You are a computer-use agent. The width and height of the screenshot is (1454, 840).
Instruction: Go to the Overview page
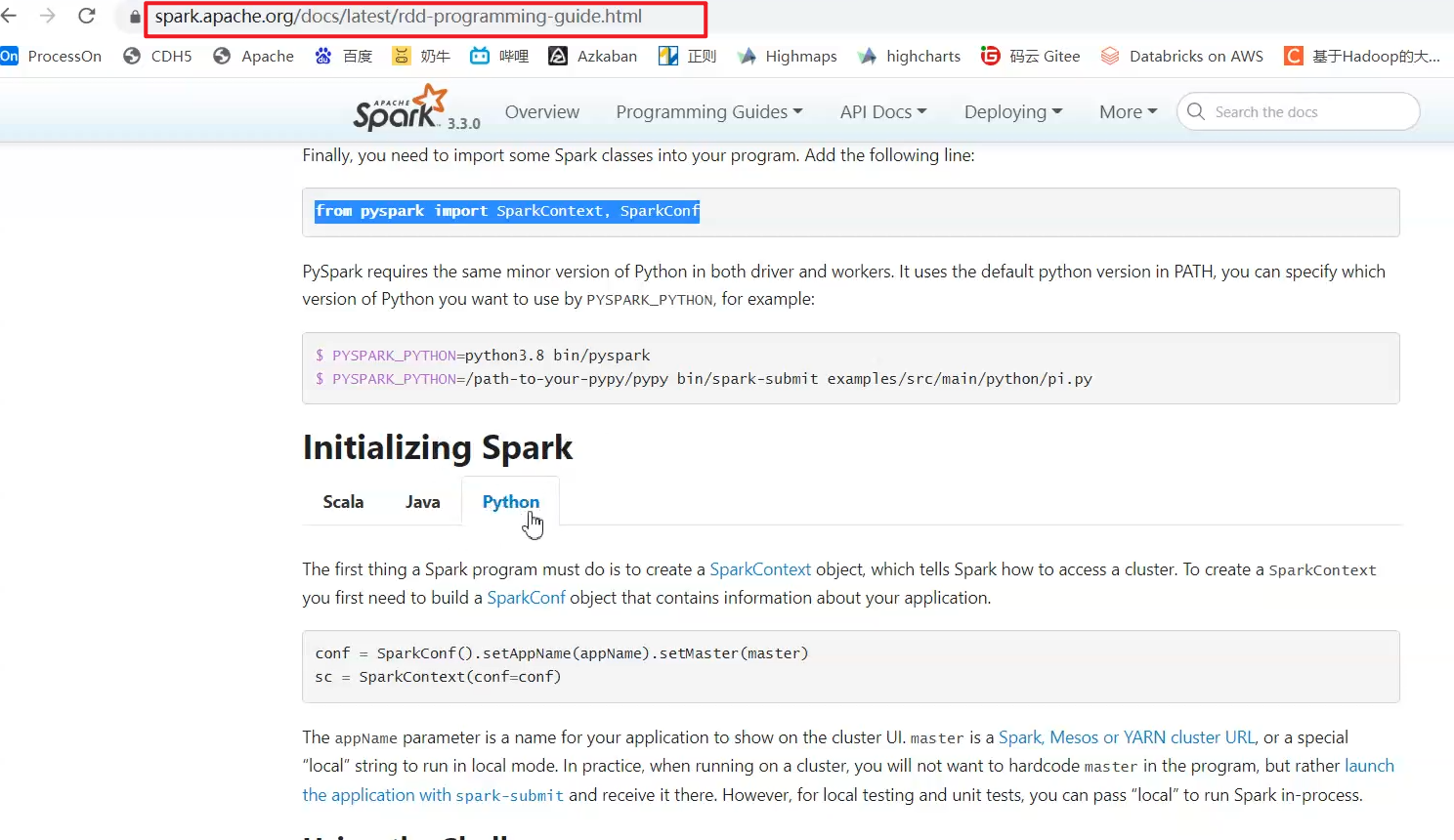coord(541,111)
